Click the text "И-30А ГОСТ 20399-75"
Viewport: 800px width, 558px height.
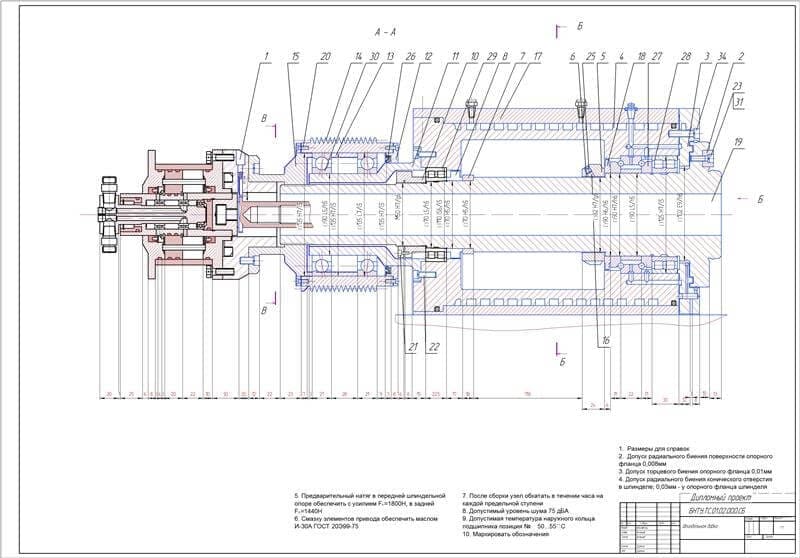pos(327,526)
